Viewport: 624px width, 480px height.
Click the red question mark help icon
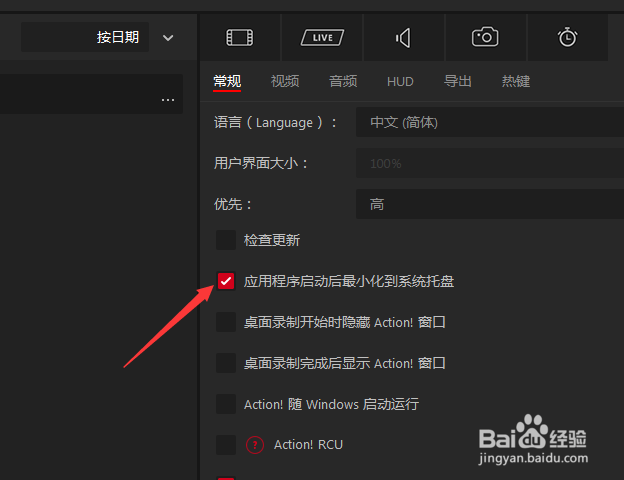click(x=255, y=445)
